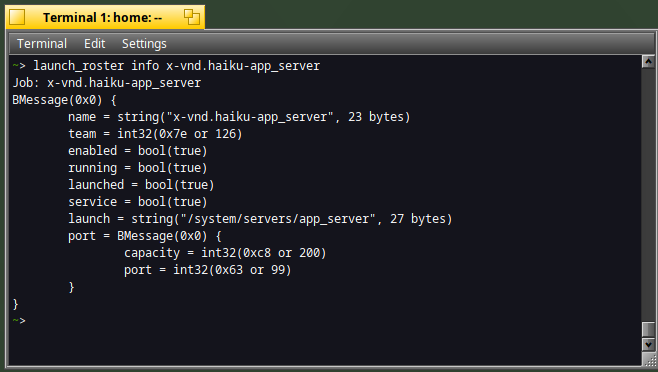Click the scrollbar thumb near the bottom
This screenshot has width=658, height=372.
(x=648, y=330)
